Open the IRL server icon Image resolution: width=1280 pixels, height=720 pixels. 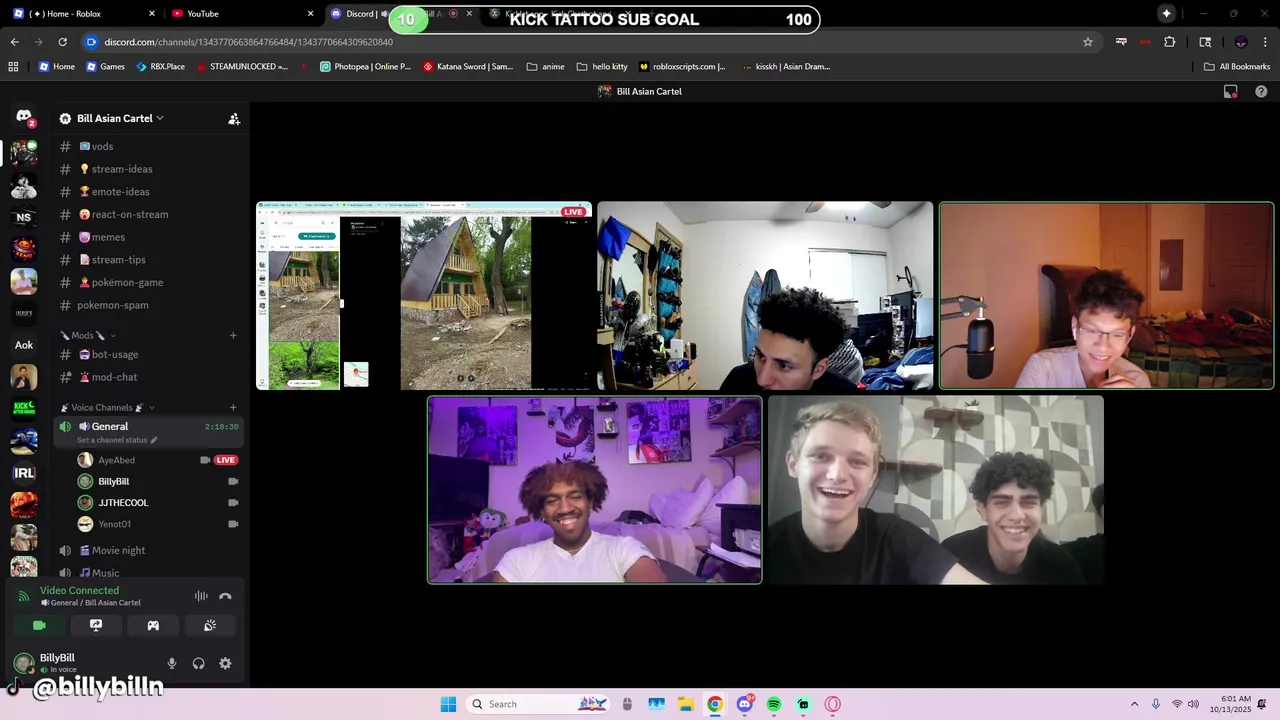click(x=24, y=473)
